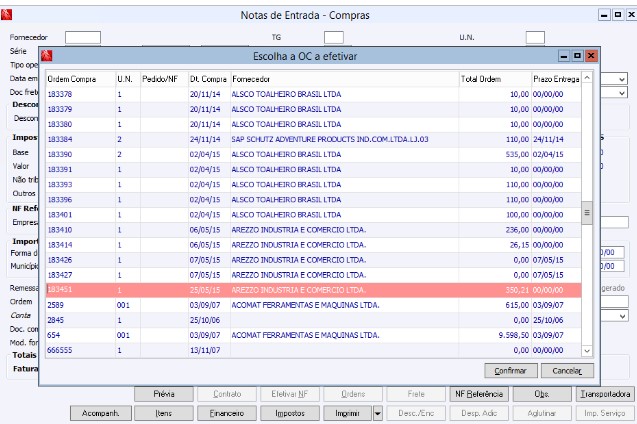The height and width of the screenshot is (424, 637).
Task: Click the Acompanh. button
Action: click(x=101, y=413)
